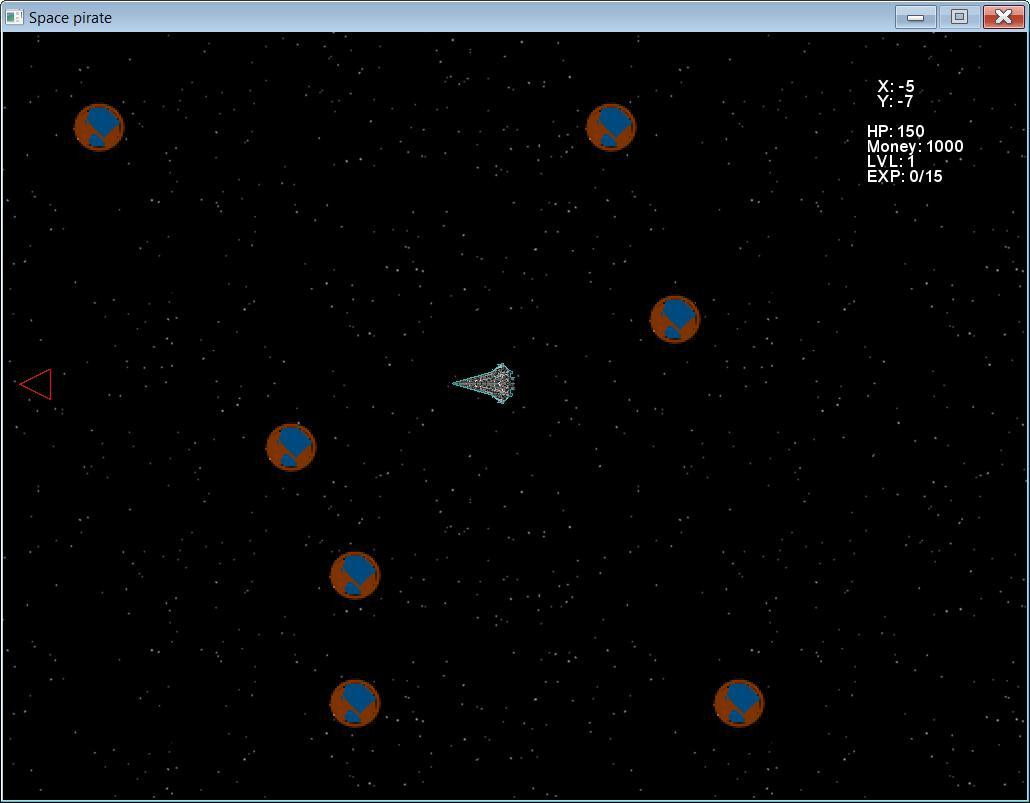Click the Space pirate window title
Image resolution: width=1030 pixels, height=803 pixels.
point(70,18)
